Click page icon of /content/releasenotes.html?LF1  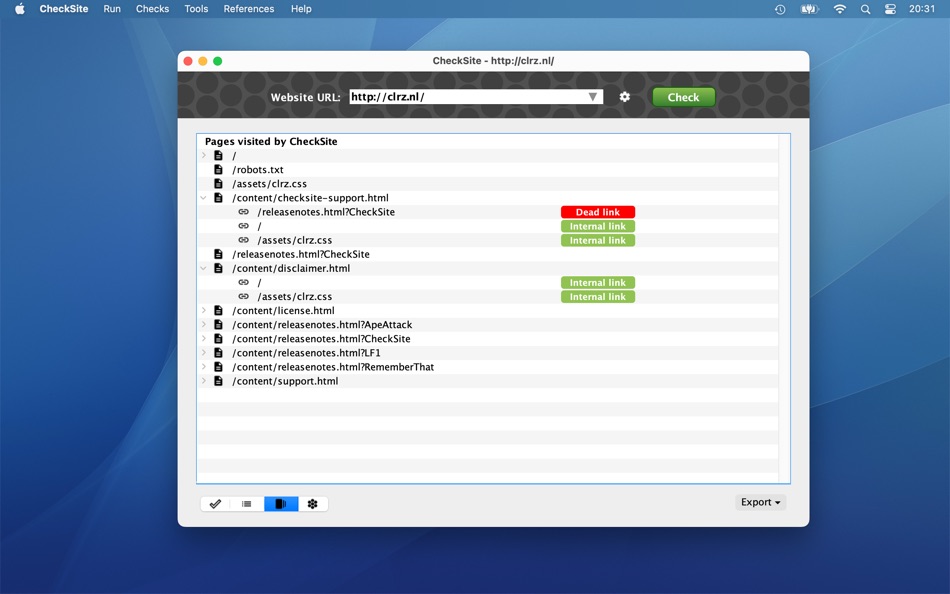pos(218,353)
